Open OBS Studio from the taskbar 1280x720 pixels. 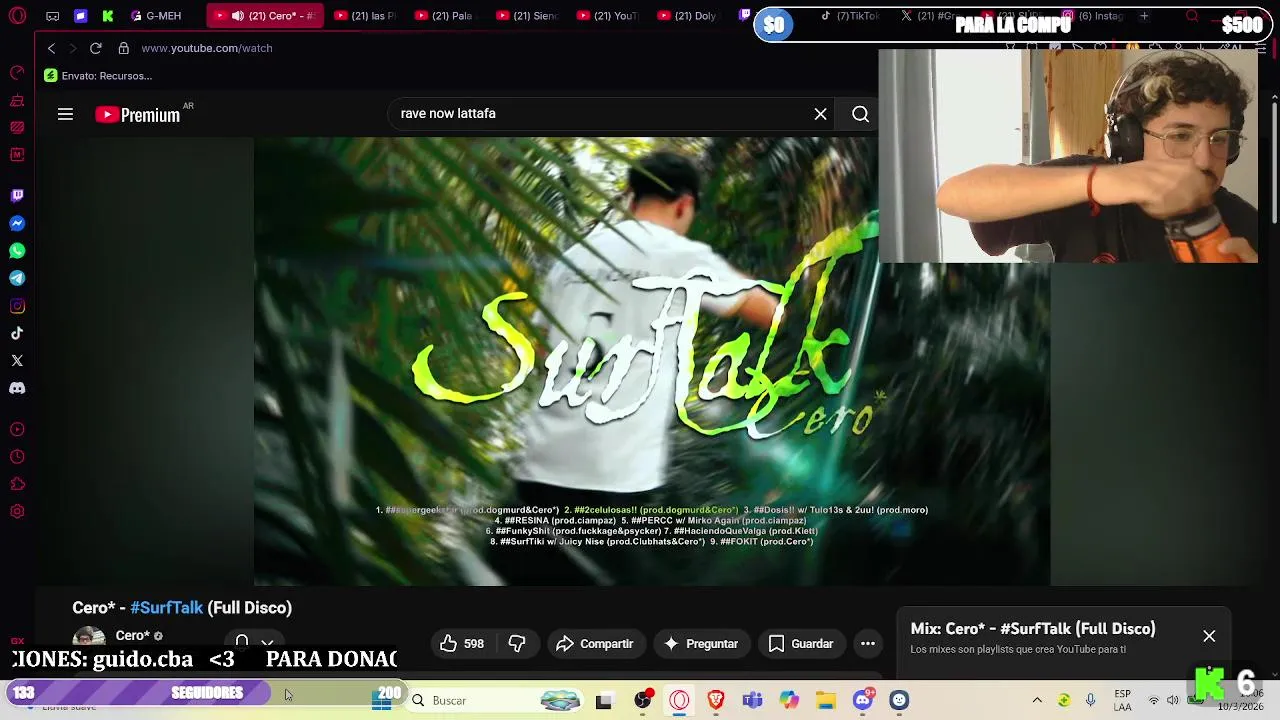(643, 700)
